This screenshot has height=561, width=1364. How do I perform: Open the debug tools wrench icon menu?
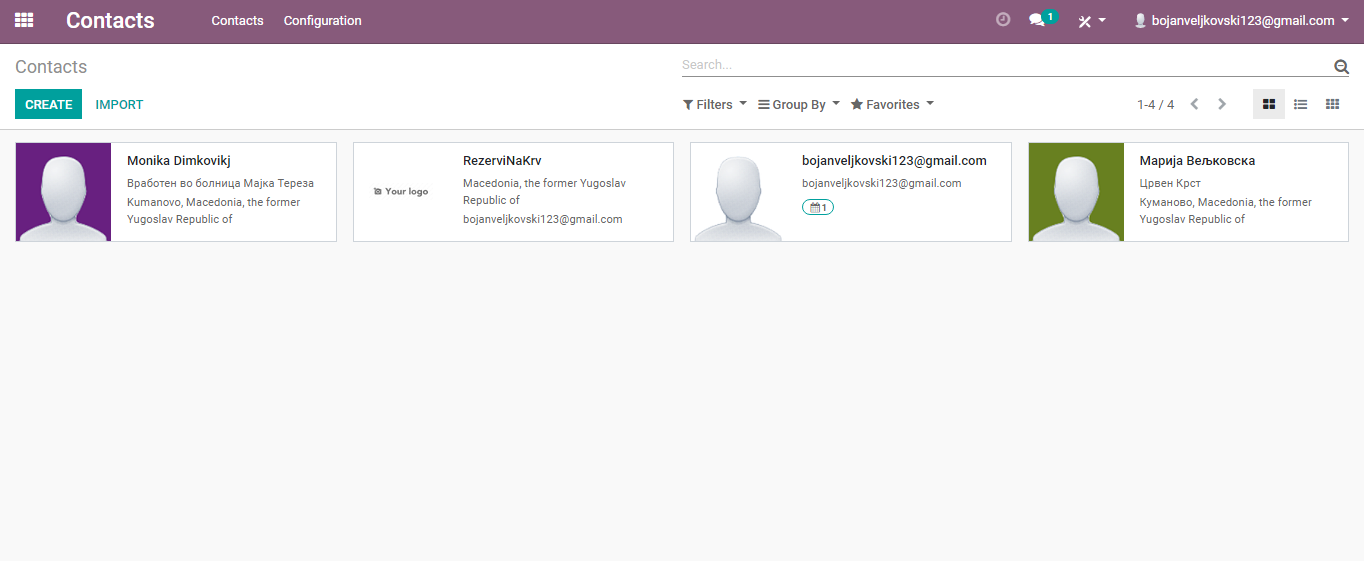click(1091, 21)
